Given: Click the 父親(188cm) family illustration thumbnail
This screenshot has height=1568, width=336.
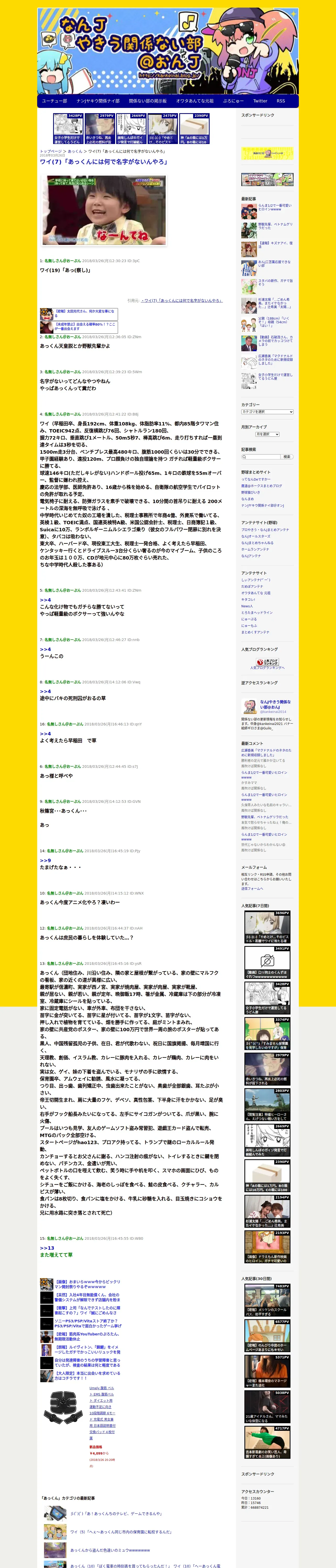Looking at the screenshot, I should (249, 324).
